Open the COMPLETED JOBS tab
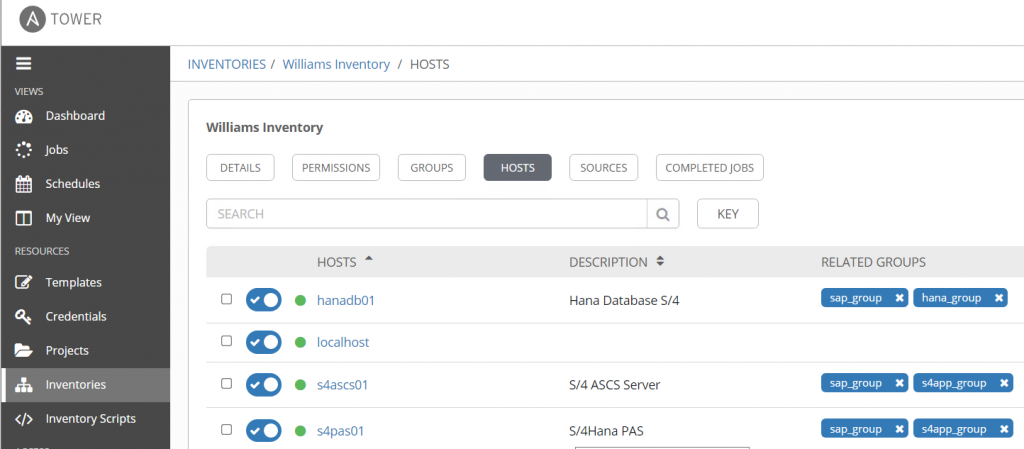 (x=710, y=168)
